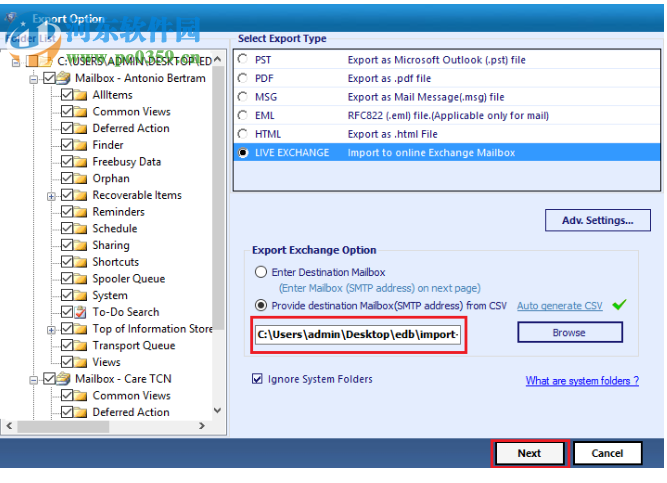Uncheck the Reminders folder checkbox
Image resolution: width=667 pixels, height=483 pixels.
click(x=67, y=211)
